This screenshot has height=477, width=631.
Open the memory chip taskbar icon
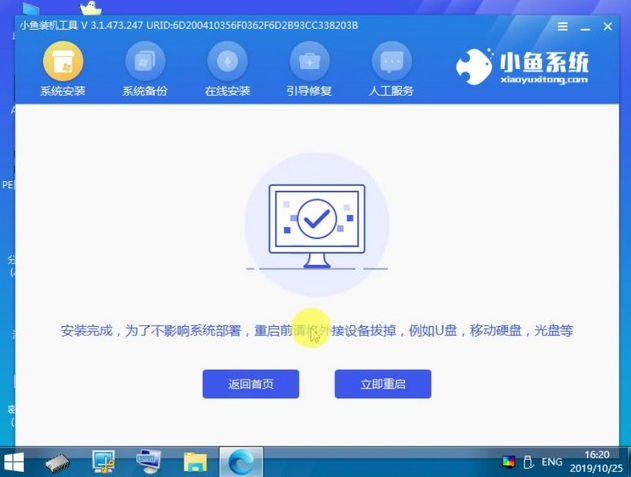tap(57, 463)
